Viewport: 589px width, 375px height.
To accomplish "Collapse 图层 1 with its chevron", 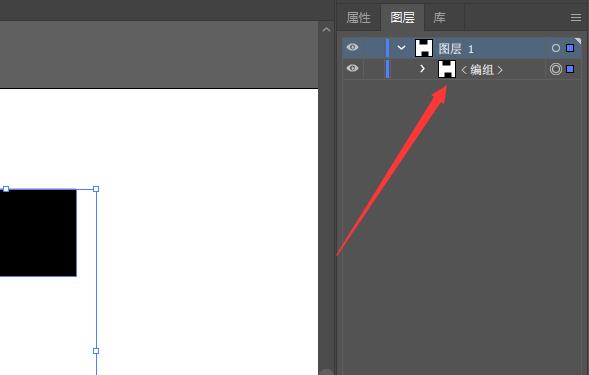I will tap(401, 48).
